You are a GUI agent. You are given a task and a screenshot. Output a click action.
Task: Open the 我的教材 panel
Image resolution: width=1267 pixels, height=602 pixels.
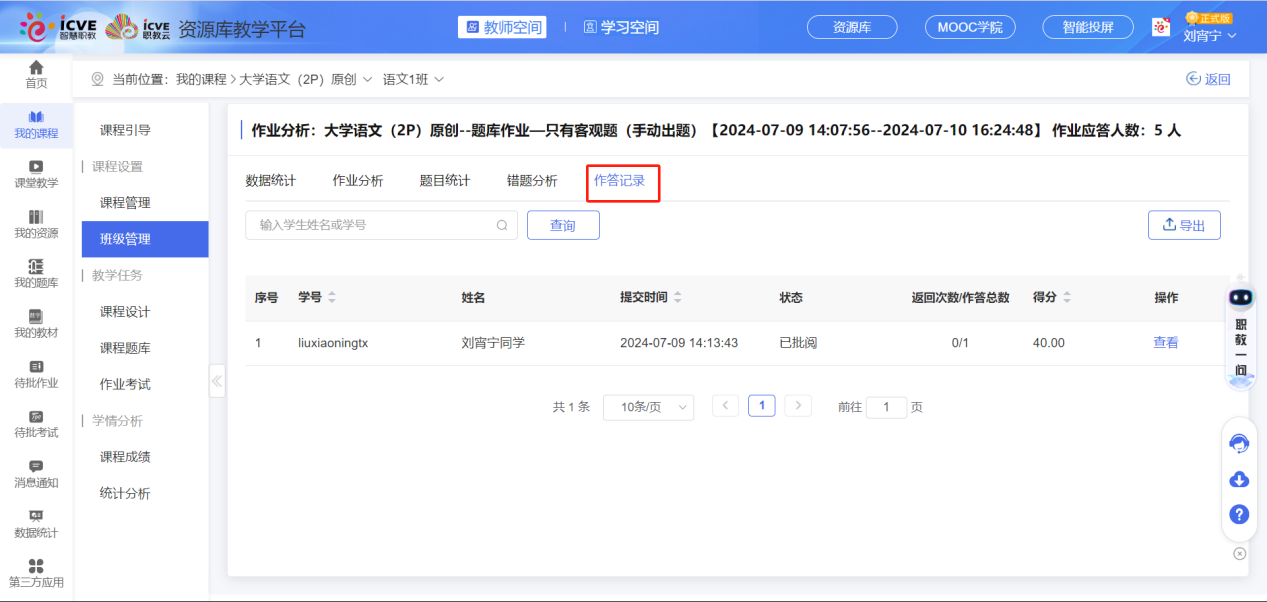[35, 323]
